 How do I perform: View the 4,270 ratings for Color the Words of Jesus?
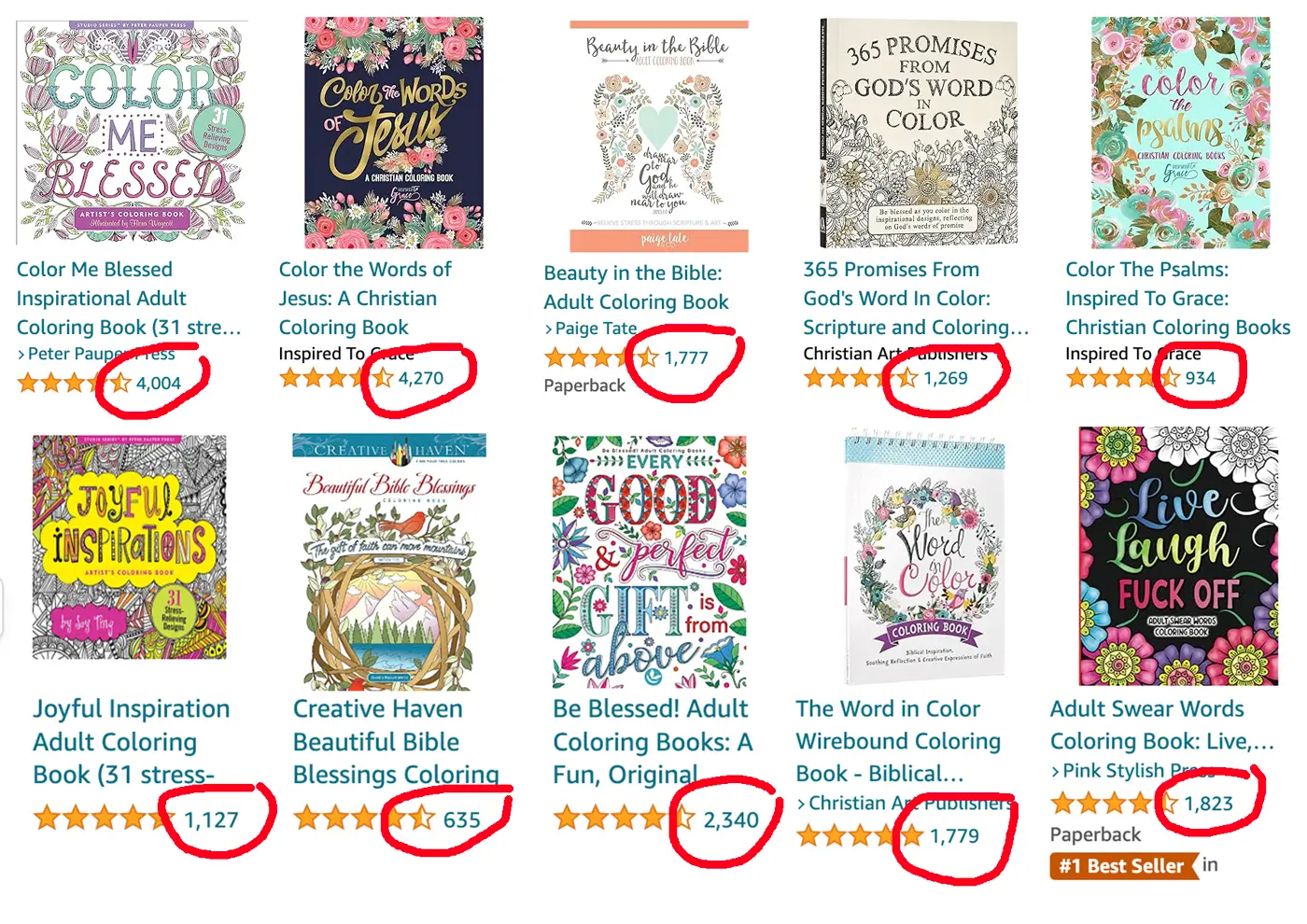(x=420, y=378)
